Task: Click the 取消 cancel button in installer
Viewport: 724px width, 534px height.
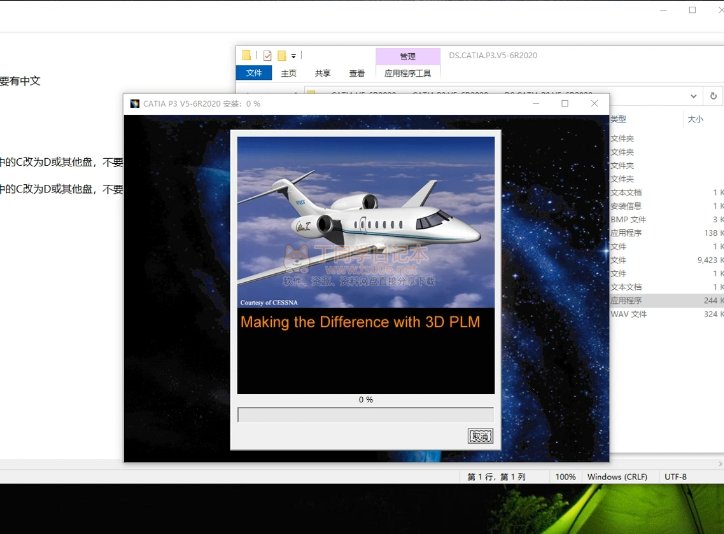Action: (480, 436)
